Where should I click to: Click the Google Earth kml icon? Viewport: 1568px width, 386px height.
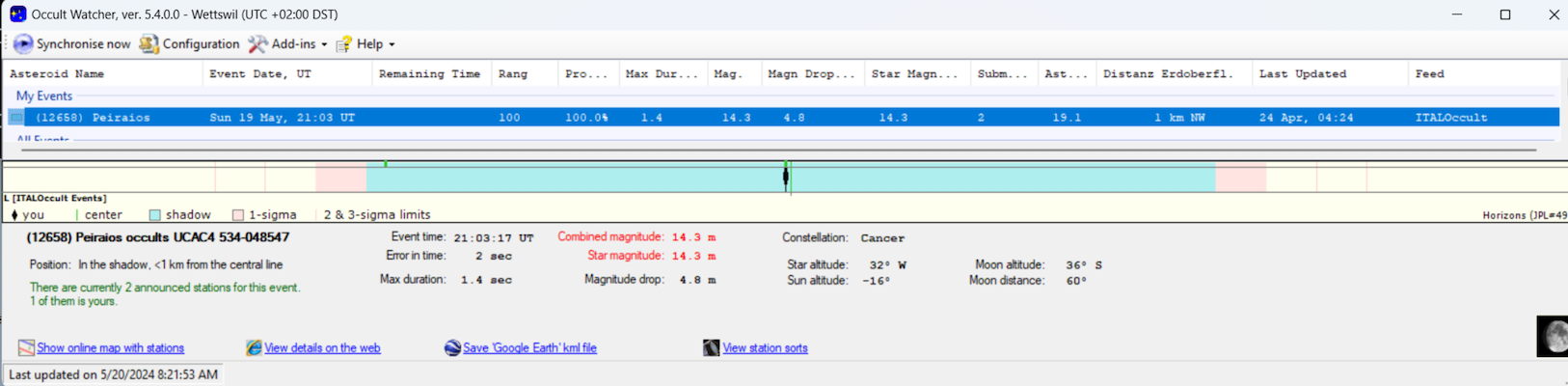pyautogui.click(x=452, y=348)
